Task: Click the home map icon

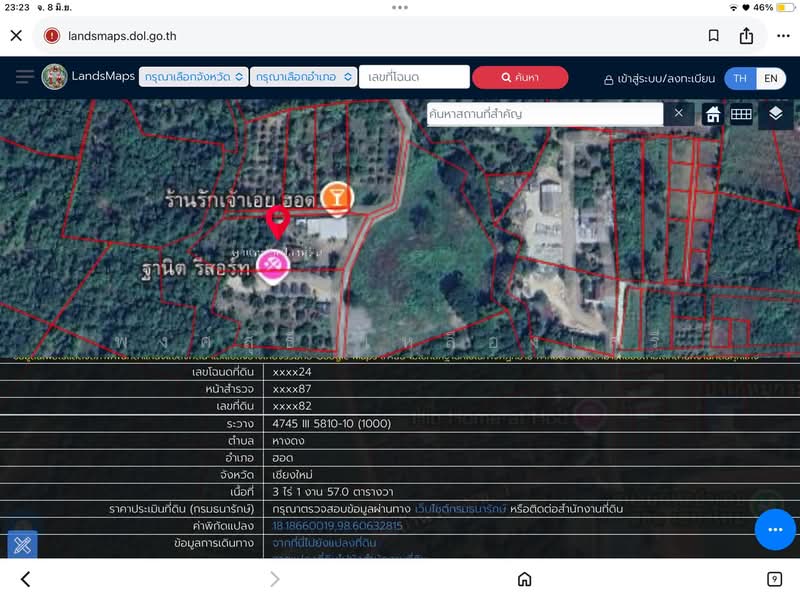Action: [713, 114]
